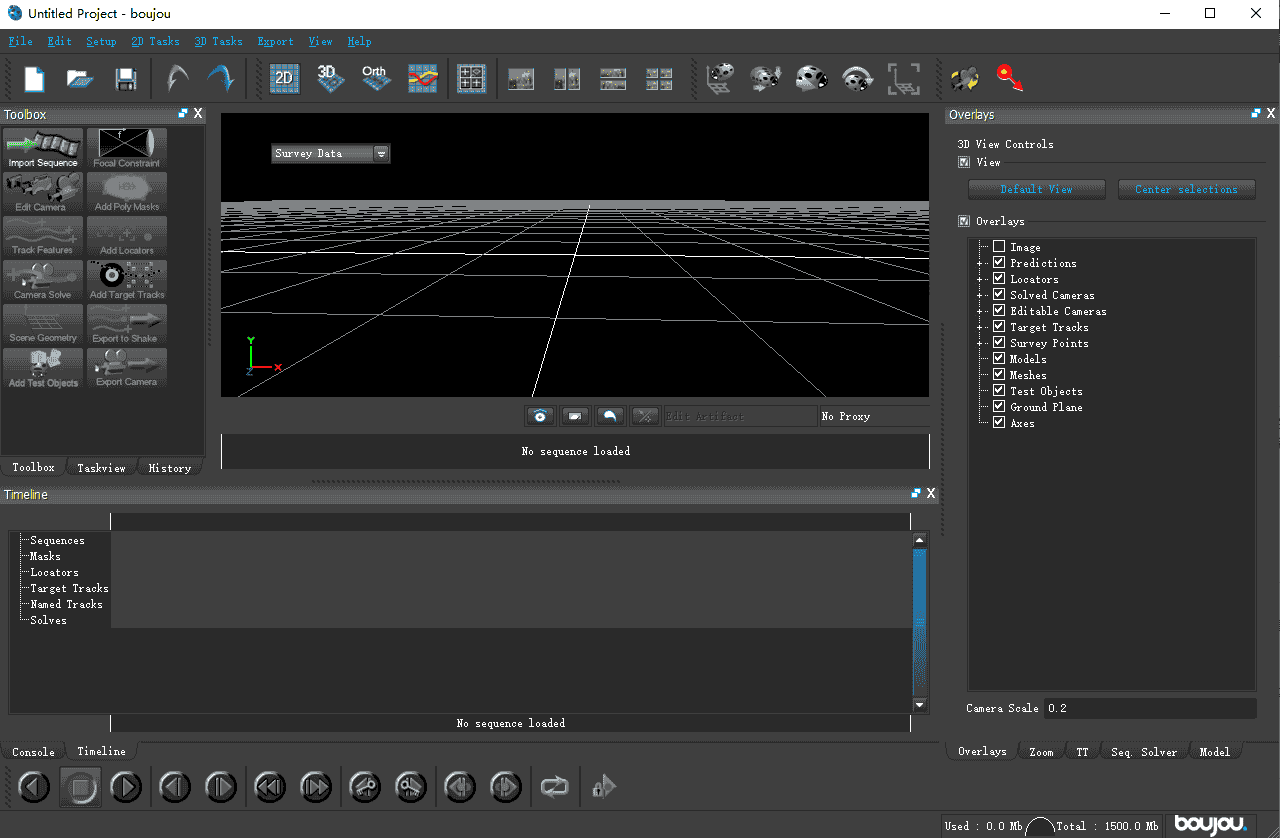The height and width of the screenshot is (838, 1280).
Task: Click the Import Sequence tool
Action: [43, 148]
